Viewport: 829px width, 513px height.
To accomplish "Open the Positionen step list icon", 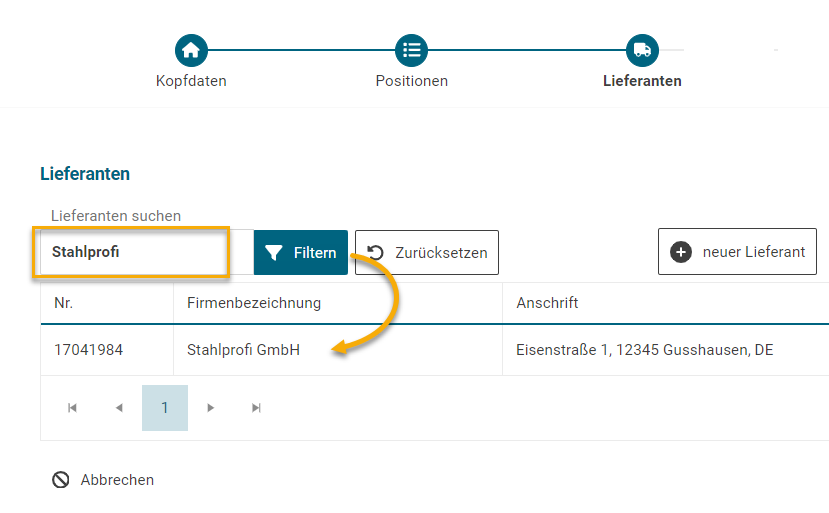I will pyautogui.click(x=411, y=49).
